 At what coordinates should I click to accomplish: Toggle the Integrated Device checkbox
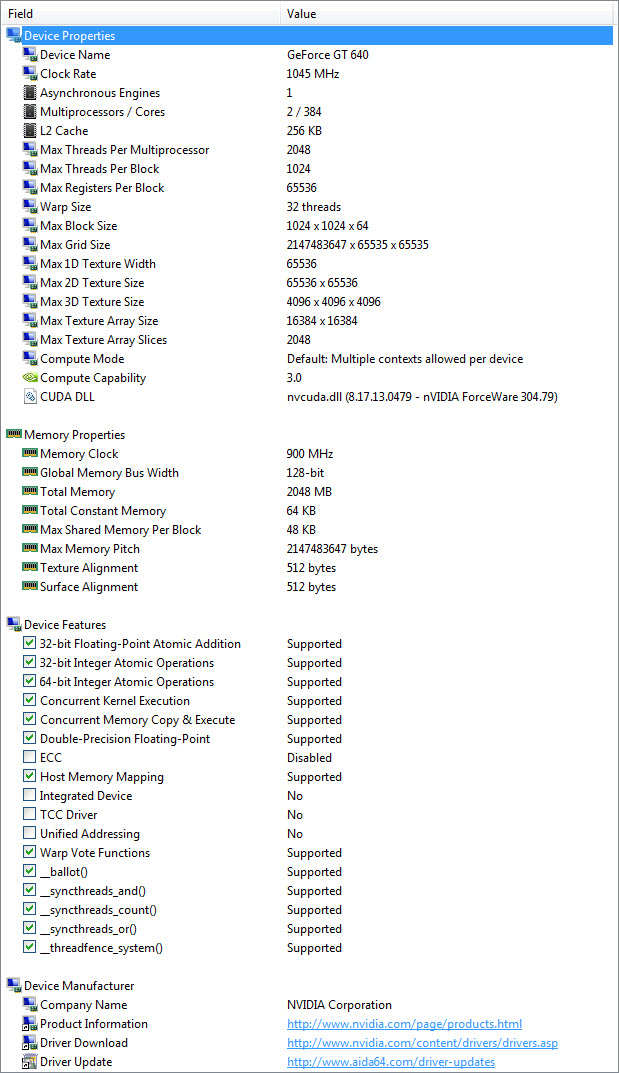coord(29,796)
